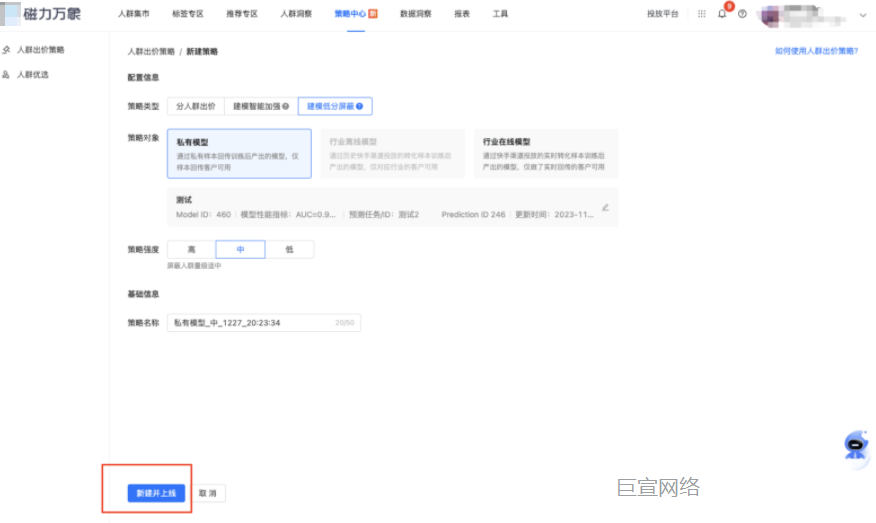The height and width of the screenshot is (523, 876).
Task: Set strategy strength to 低
Action: pos(289,249)
